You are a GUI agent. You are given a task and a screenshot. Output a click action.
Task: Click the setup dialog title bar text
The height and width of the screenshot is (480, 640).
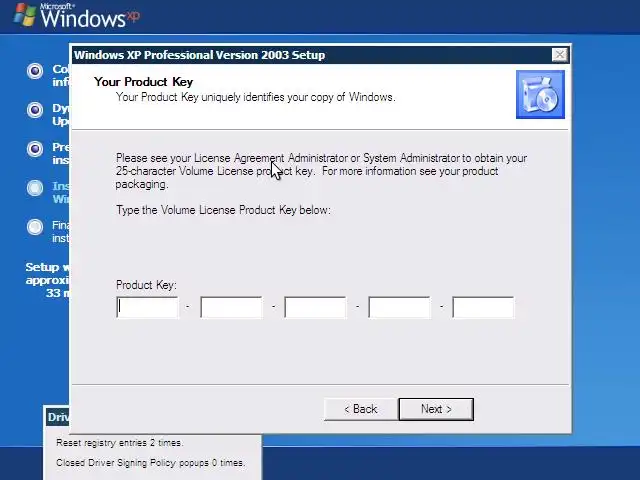pos(200,55)
